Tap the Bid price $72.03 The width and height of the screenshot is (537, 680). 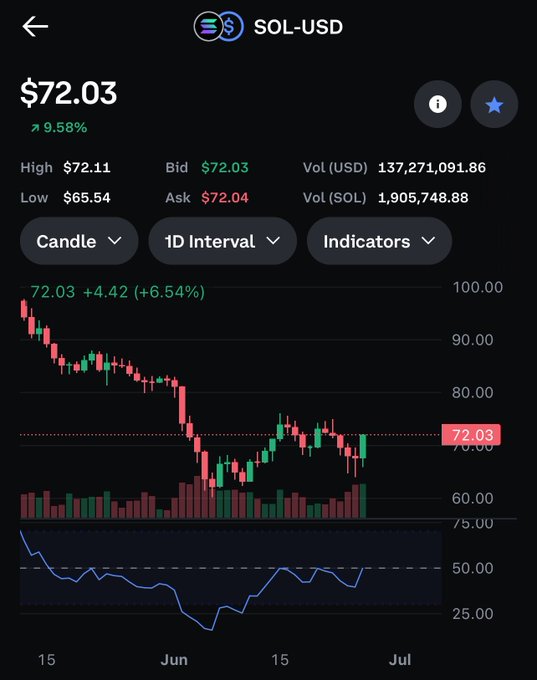[x=225, y=167]
